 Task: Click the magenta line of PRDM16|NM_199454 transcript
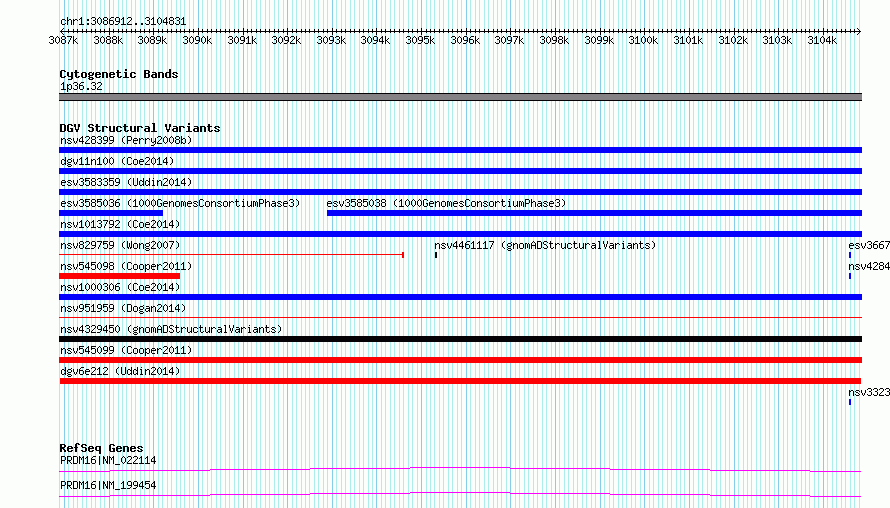[460, 494]
